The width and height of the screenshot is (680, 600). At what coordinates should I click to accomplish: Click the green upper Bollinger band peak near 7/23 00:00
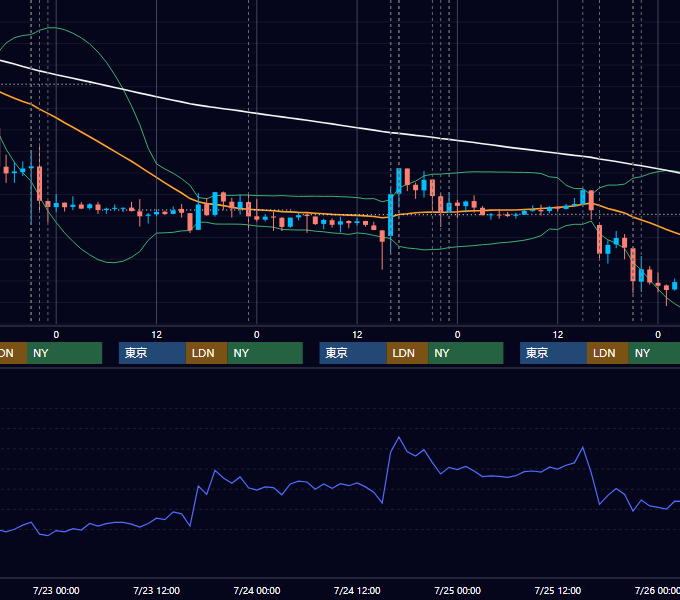52,28
